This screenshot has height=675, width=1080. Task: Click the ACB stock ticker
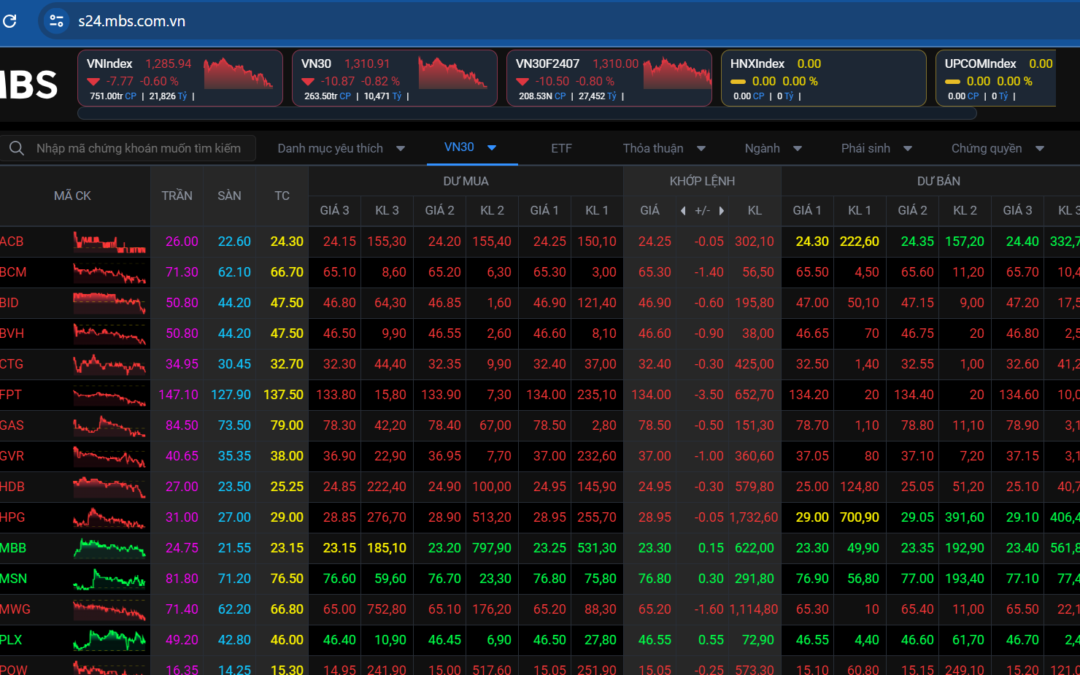(x=12, y=241)
